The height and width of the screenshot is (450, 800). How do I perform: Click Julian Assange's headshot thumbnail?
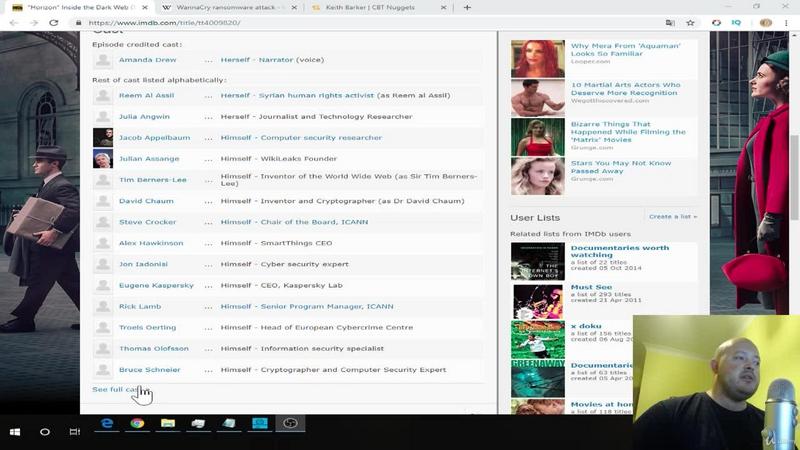coord(103,159)
